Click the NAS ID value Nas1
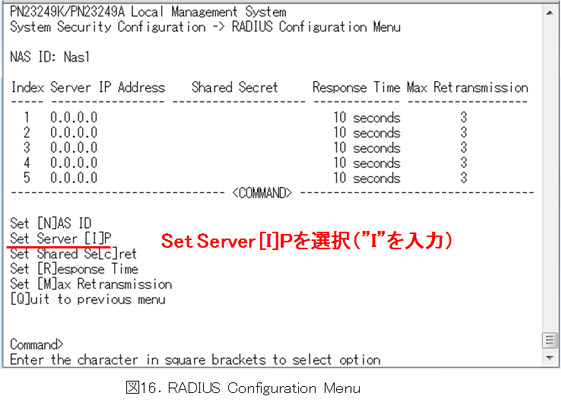This screenshot has width=561, height=410. 77,57
